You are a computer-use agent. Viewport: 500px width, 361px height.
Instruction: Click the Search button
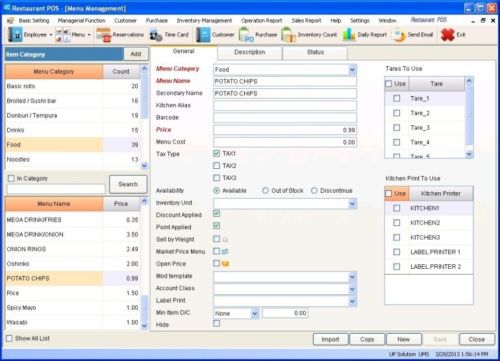(x=128, y=184)
